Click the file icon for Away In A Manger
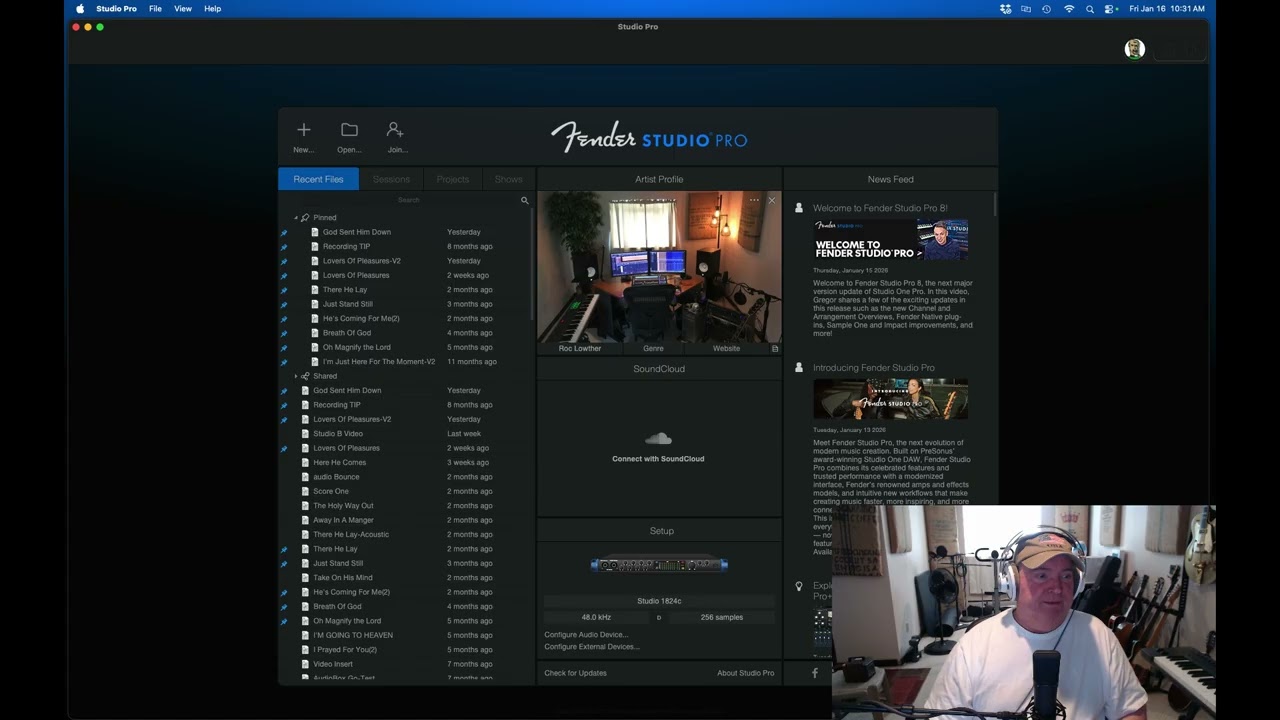 305,520
